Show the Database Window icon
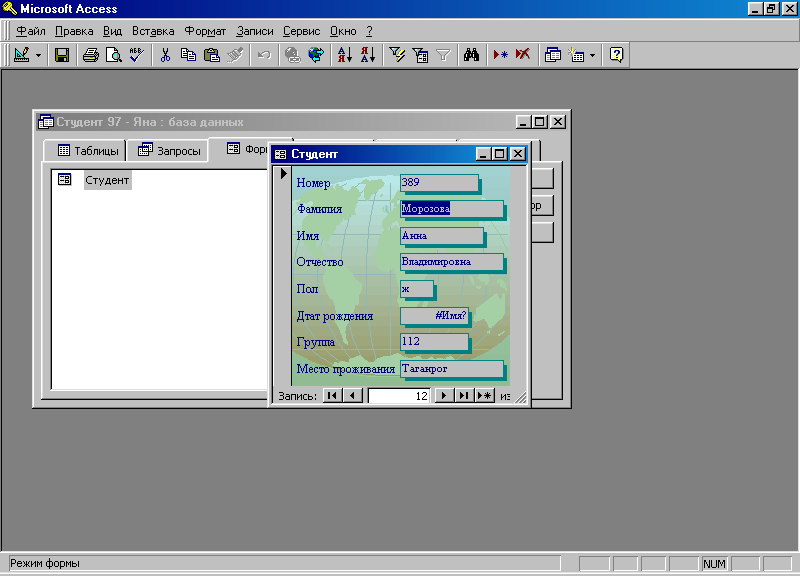Image resolution: width=800 pixels, height=576 pixels. [x=553, y=55]
